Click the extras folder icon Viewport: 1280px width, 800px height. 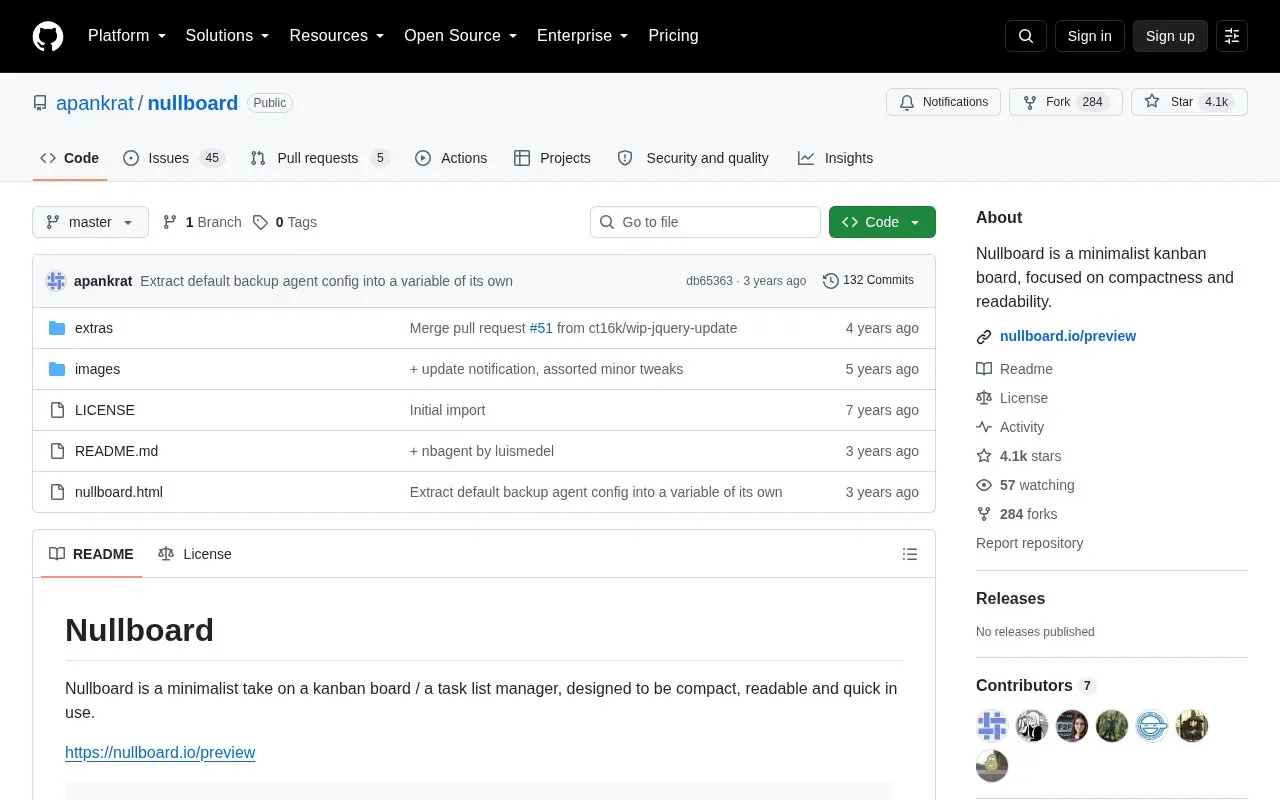click(x=57, y=328)
